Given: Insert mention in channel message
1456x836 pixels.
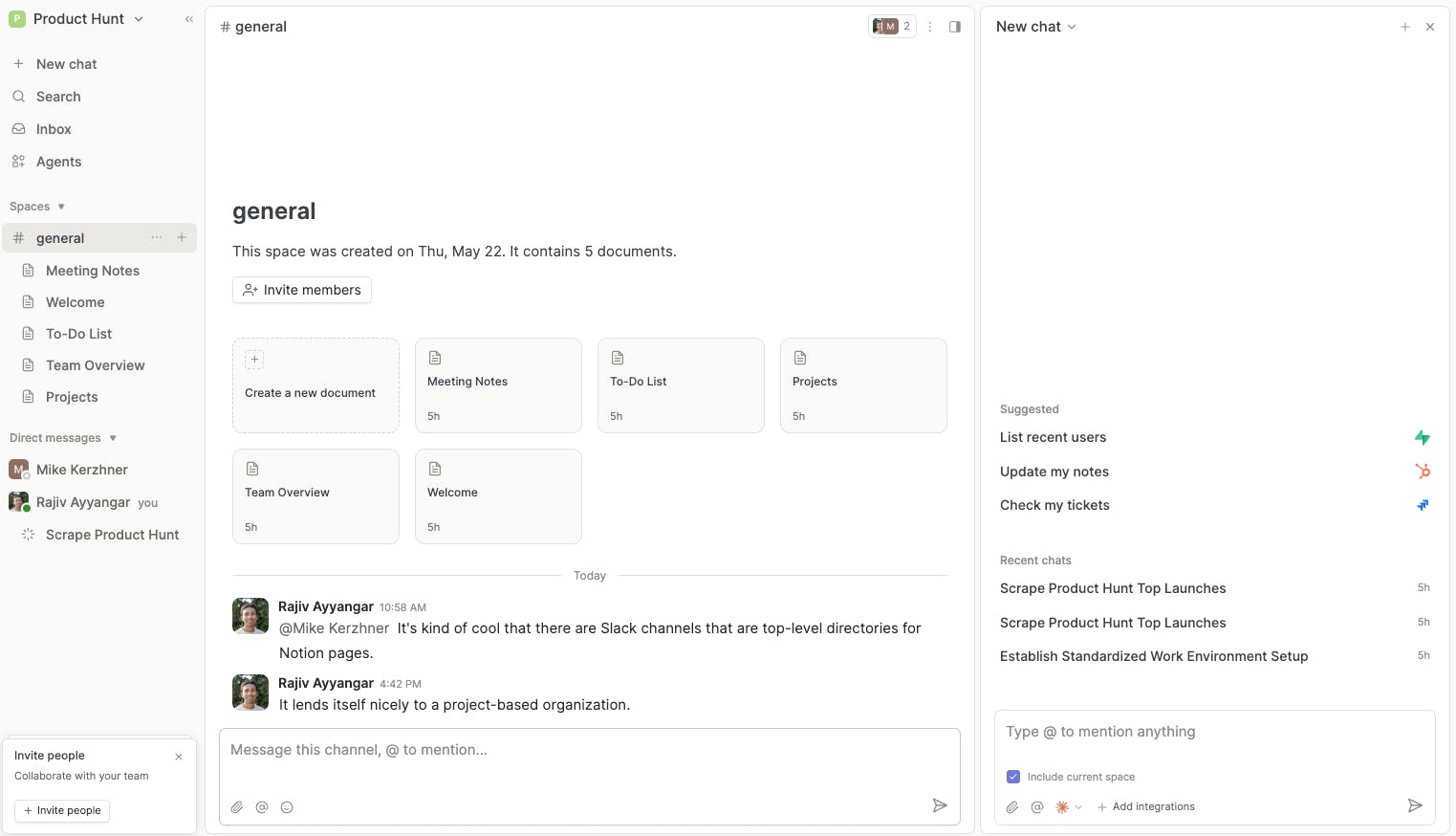Looking at the screenshot, I should click(x=262, y=807).
